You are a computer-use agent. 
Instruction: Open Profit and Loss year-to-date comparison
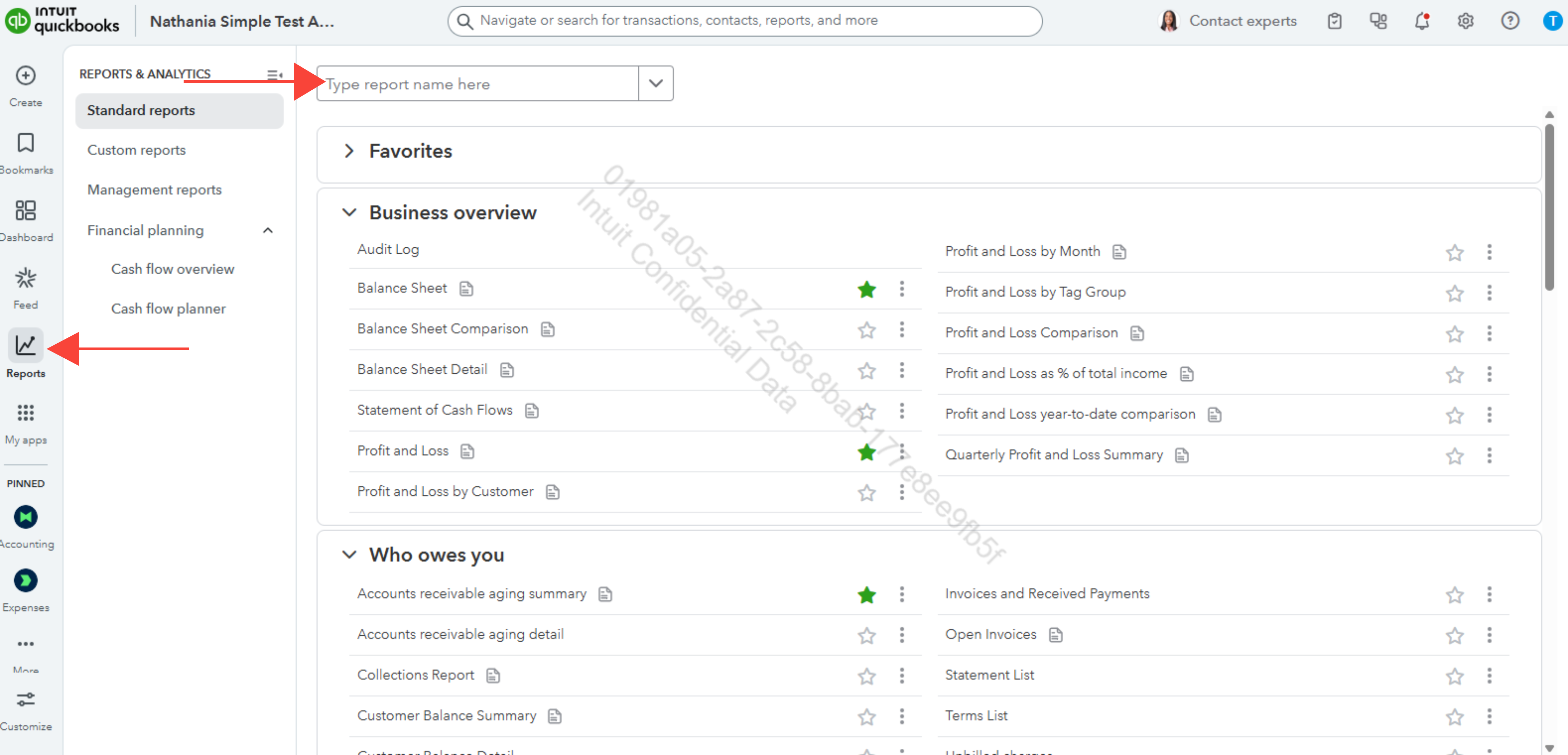click(1070, 414)
